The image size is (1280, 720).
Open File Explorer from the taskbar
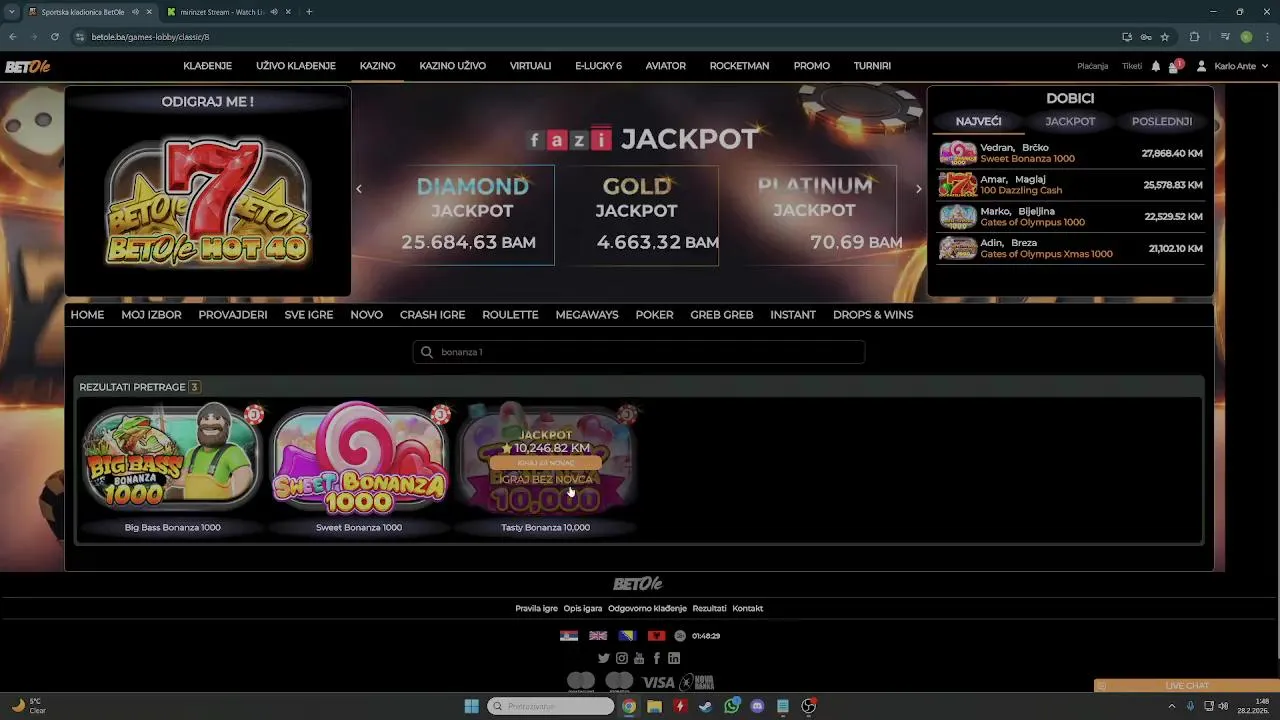654,706
